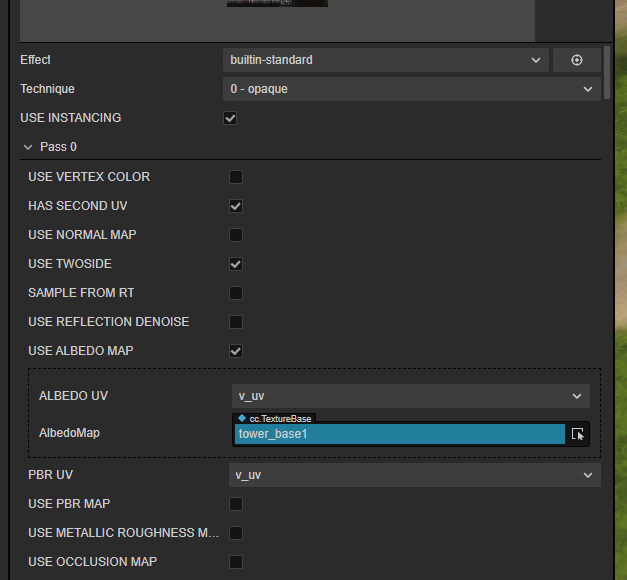Click the locate effect target icon
The width and height of the screenshot is (627, 580).
coord(577,60)
